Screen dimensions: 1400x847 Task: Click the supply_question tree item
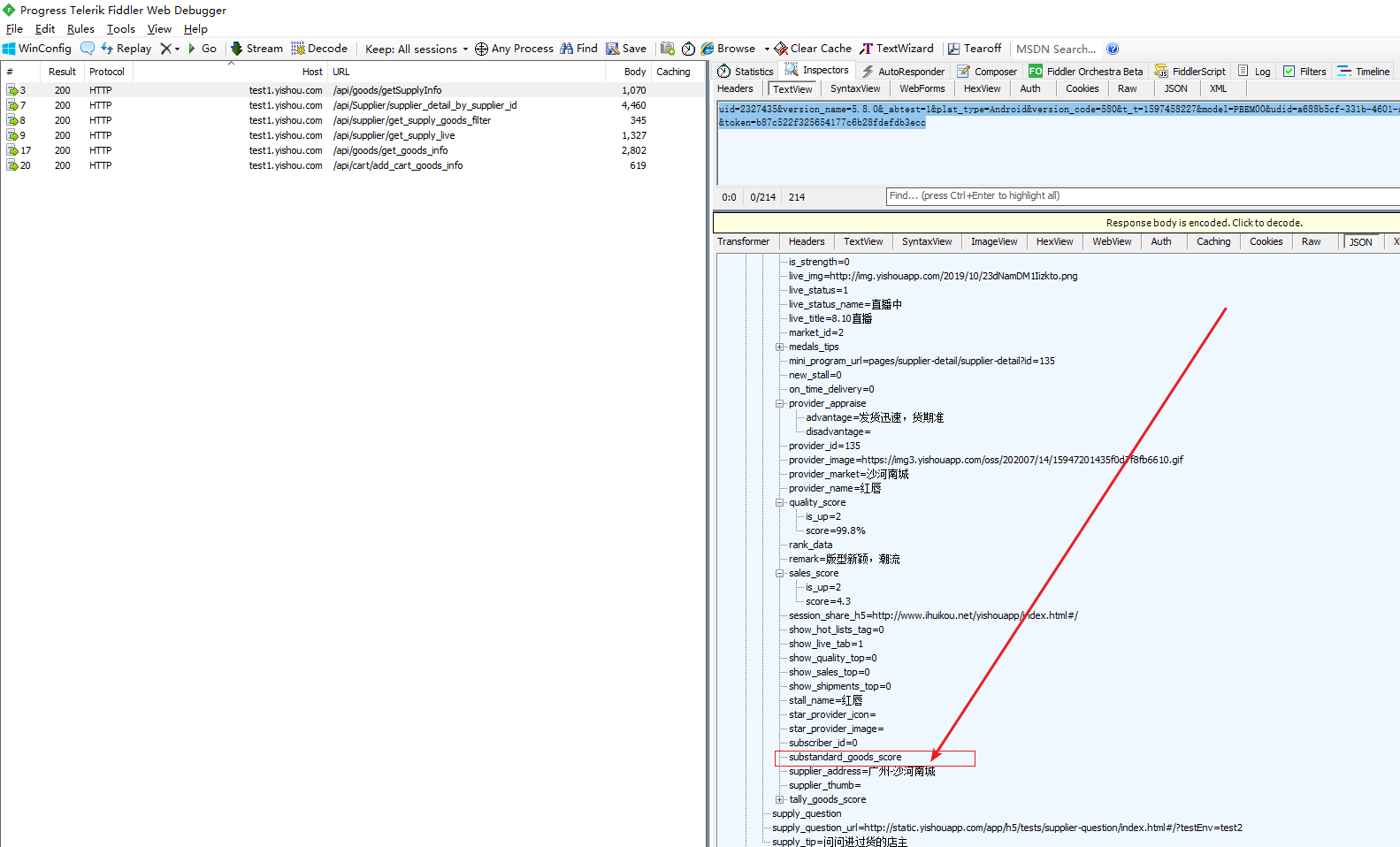pyautogui.click(x=807, y=813)
